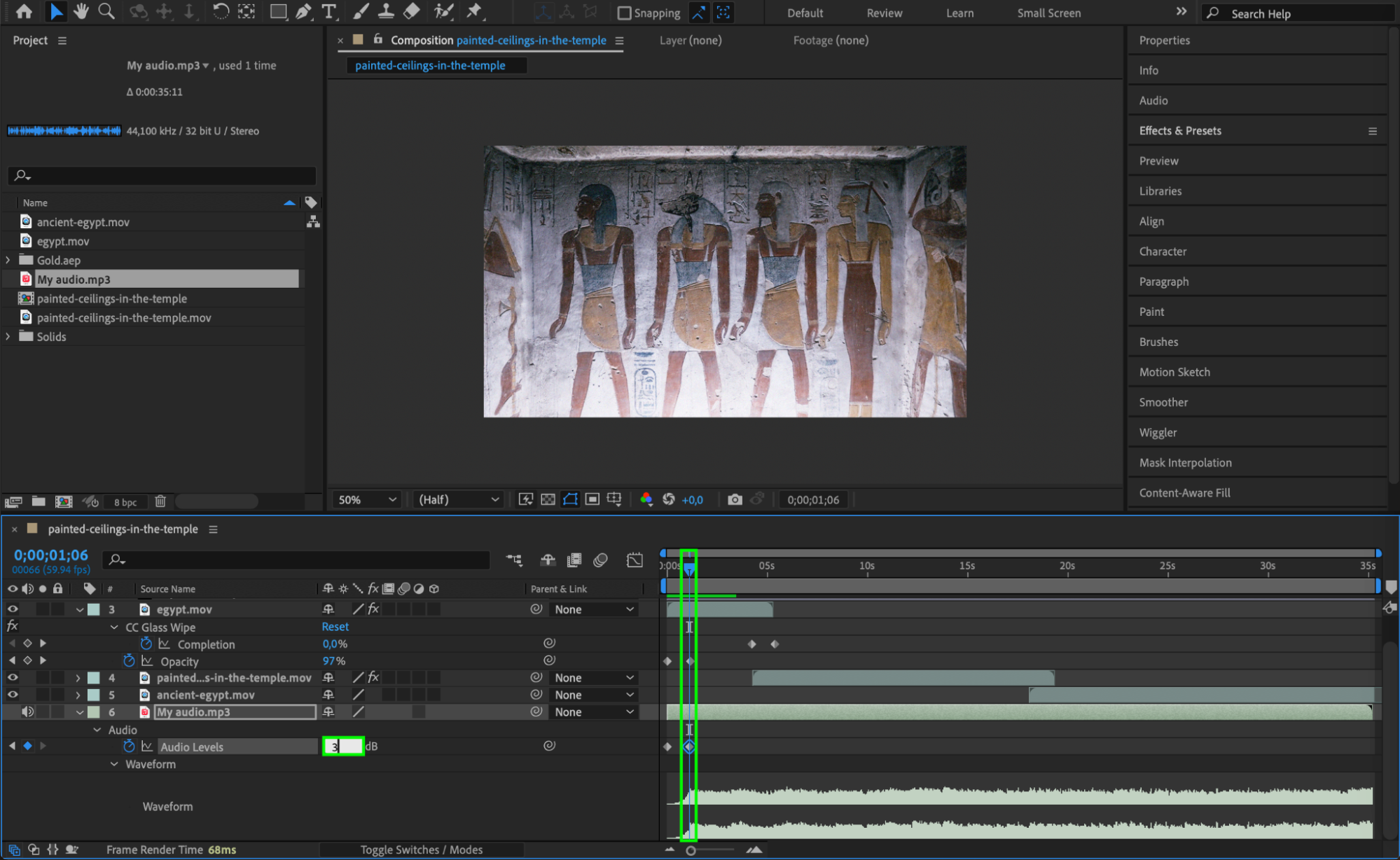This screenshot has height=860, width=1400.
Task: Switch to the Review workspace
Action: point(884,13)
